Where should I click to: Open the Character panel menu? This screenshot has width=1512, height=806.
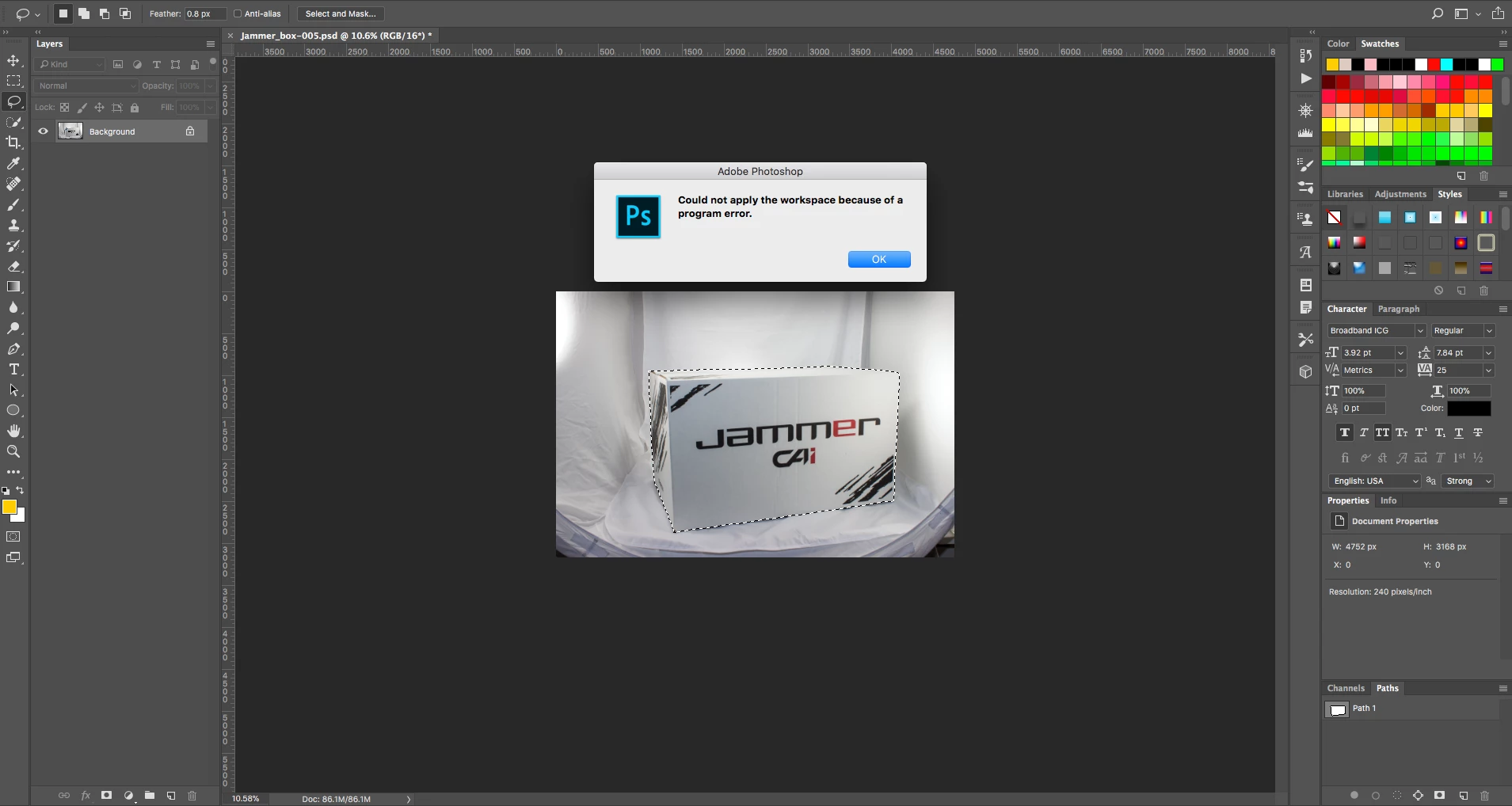(1502, 309)
